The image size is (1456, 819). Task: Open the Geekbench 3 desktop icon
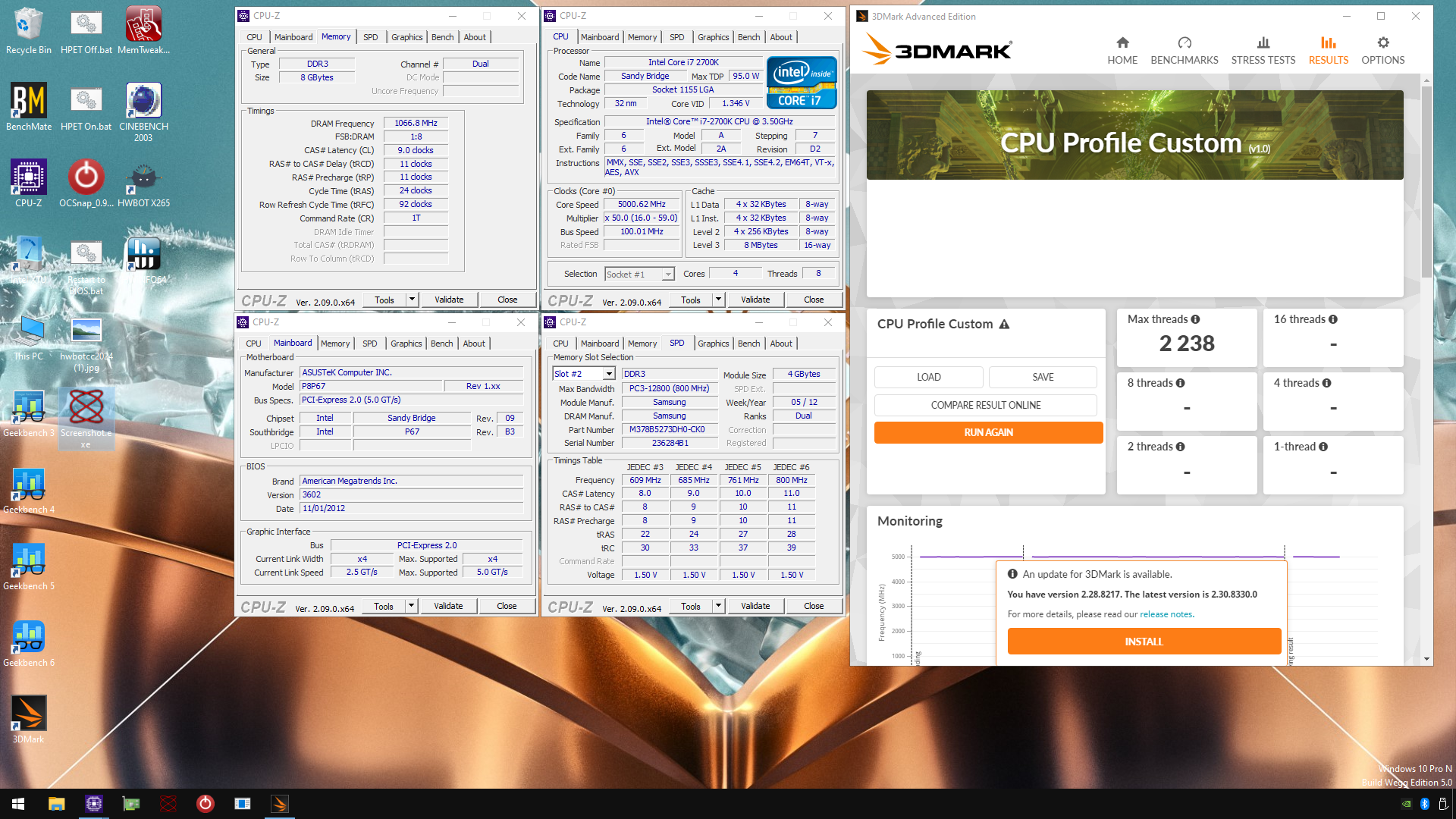[29, 413]
